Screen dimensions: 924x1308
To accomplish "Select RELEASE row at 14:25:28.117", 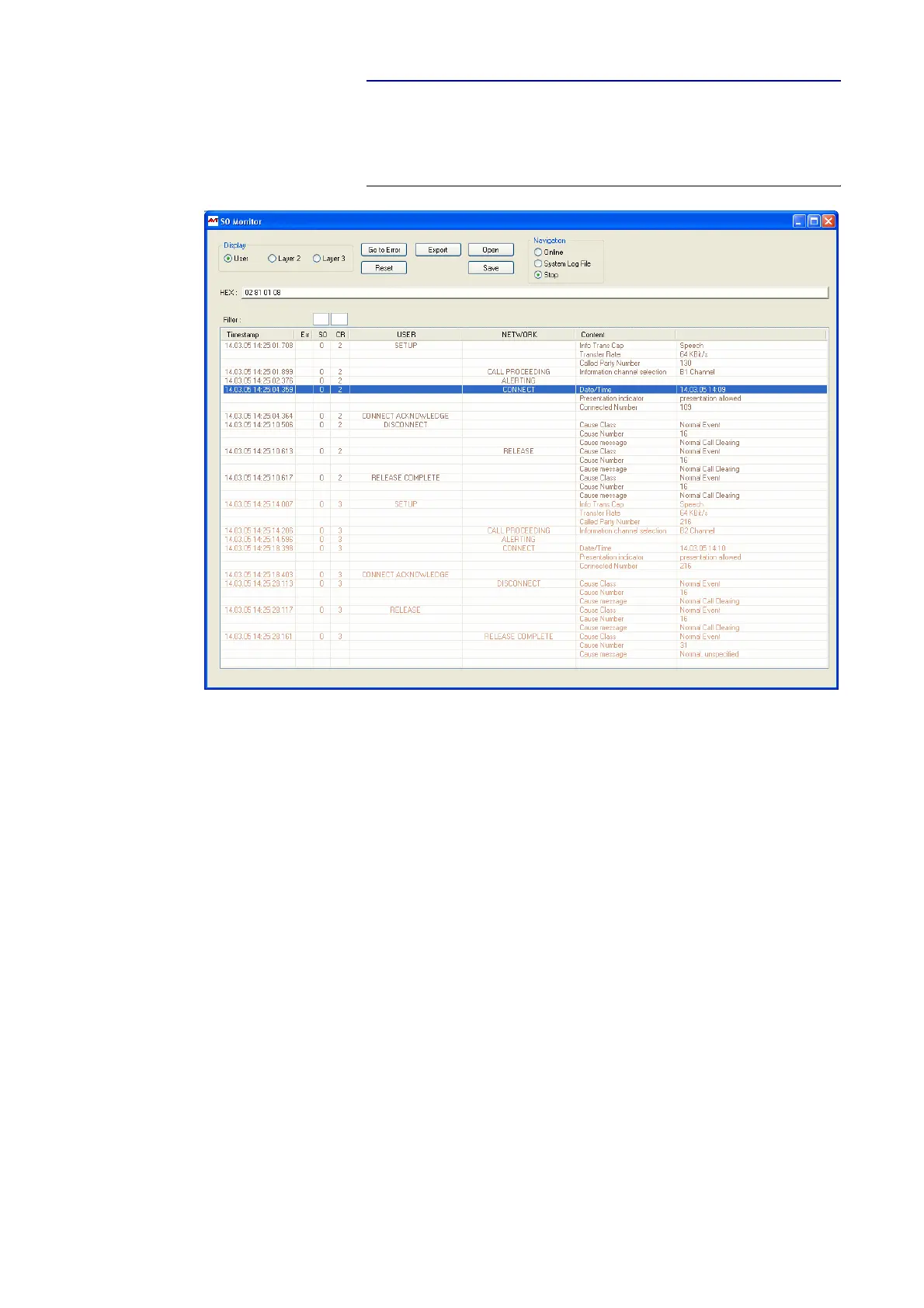I will pos(524,610).
